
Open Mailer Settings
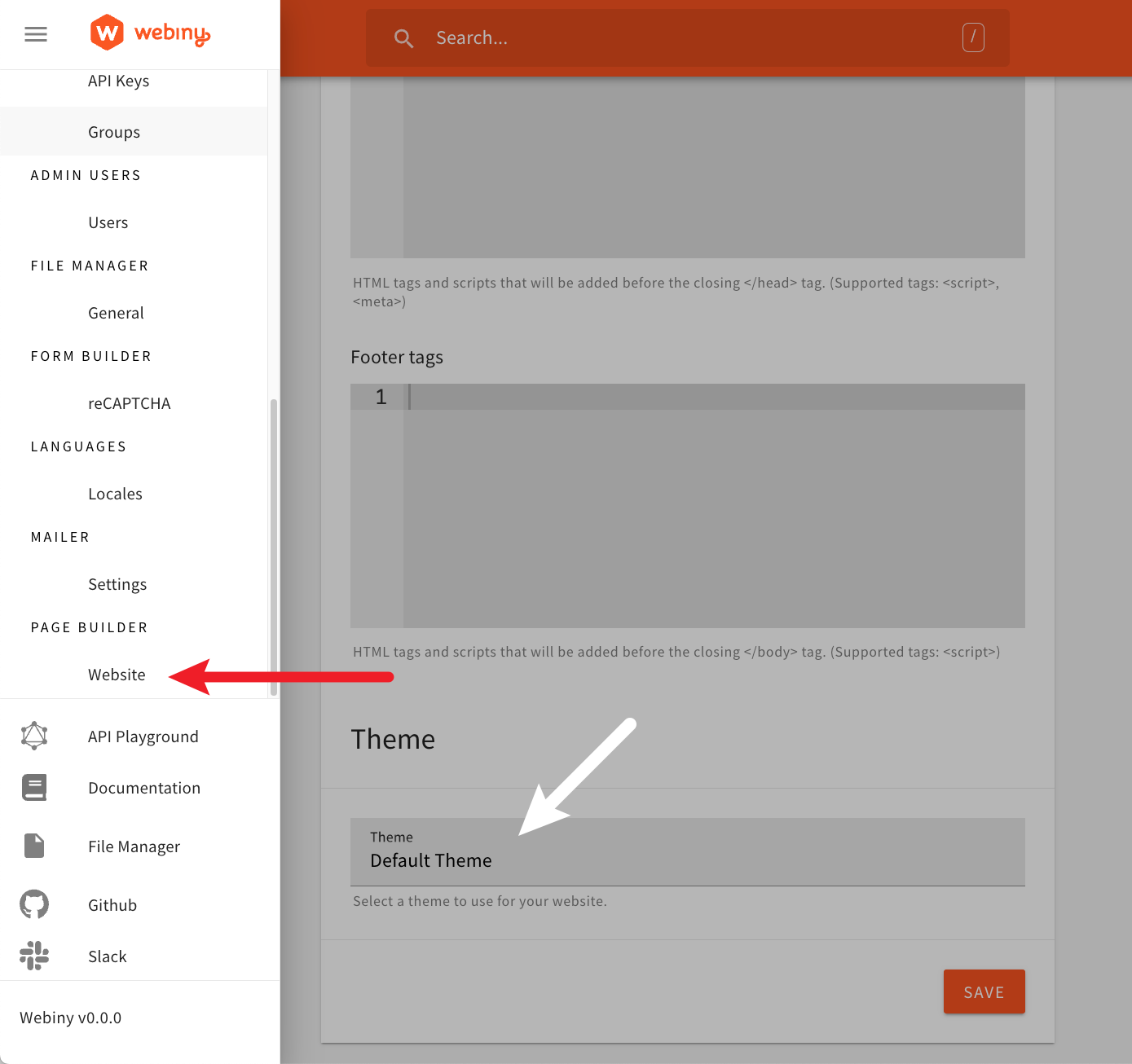point(117,583)
